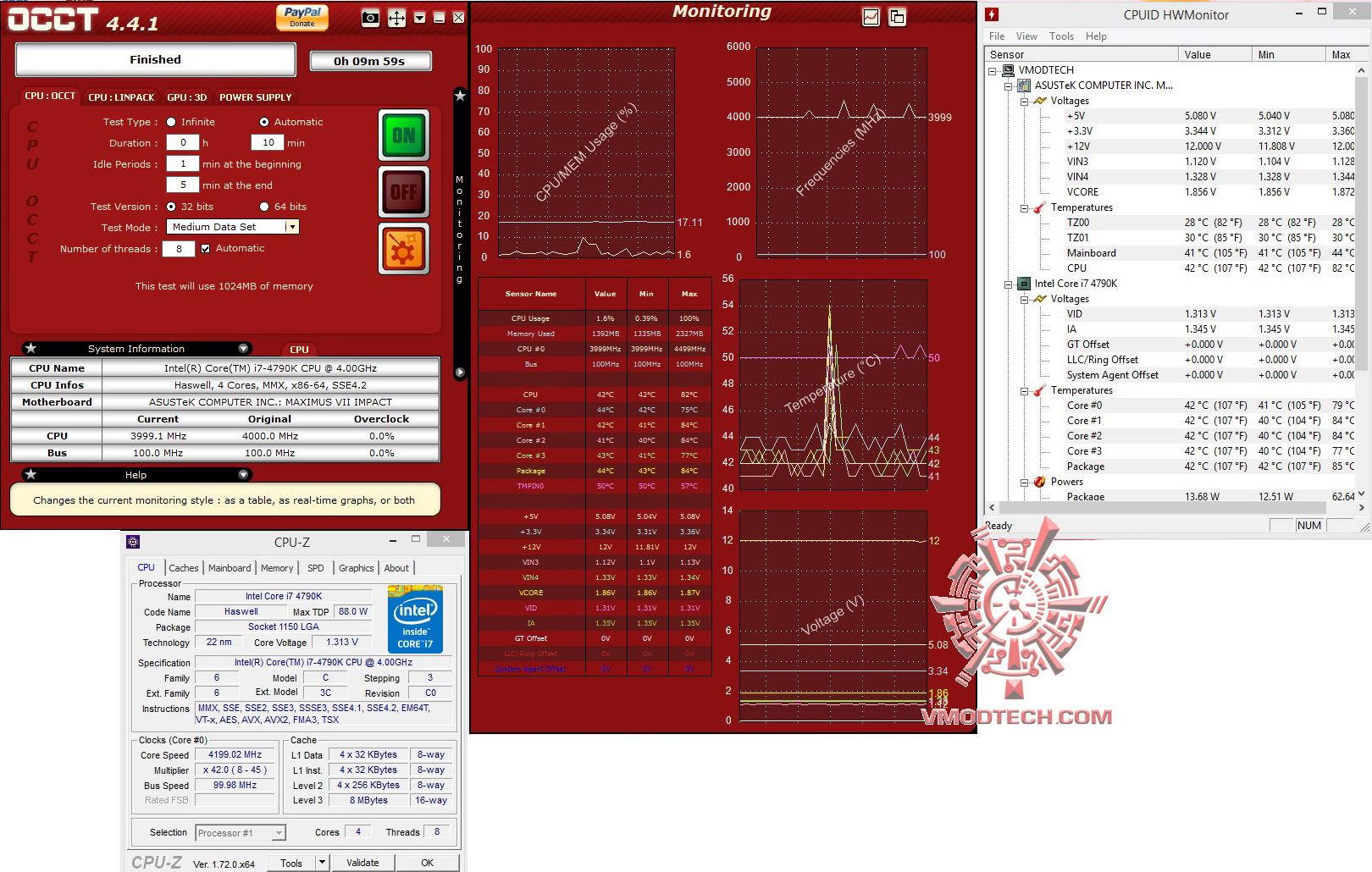Click the ASUSTeK motherboard icon in HWMonitor
This screenshot has height=872, width=1372.
1023,86
